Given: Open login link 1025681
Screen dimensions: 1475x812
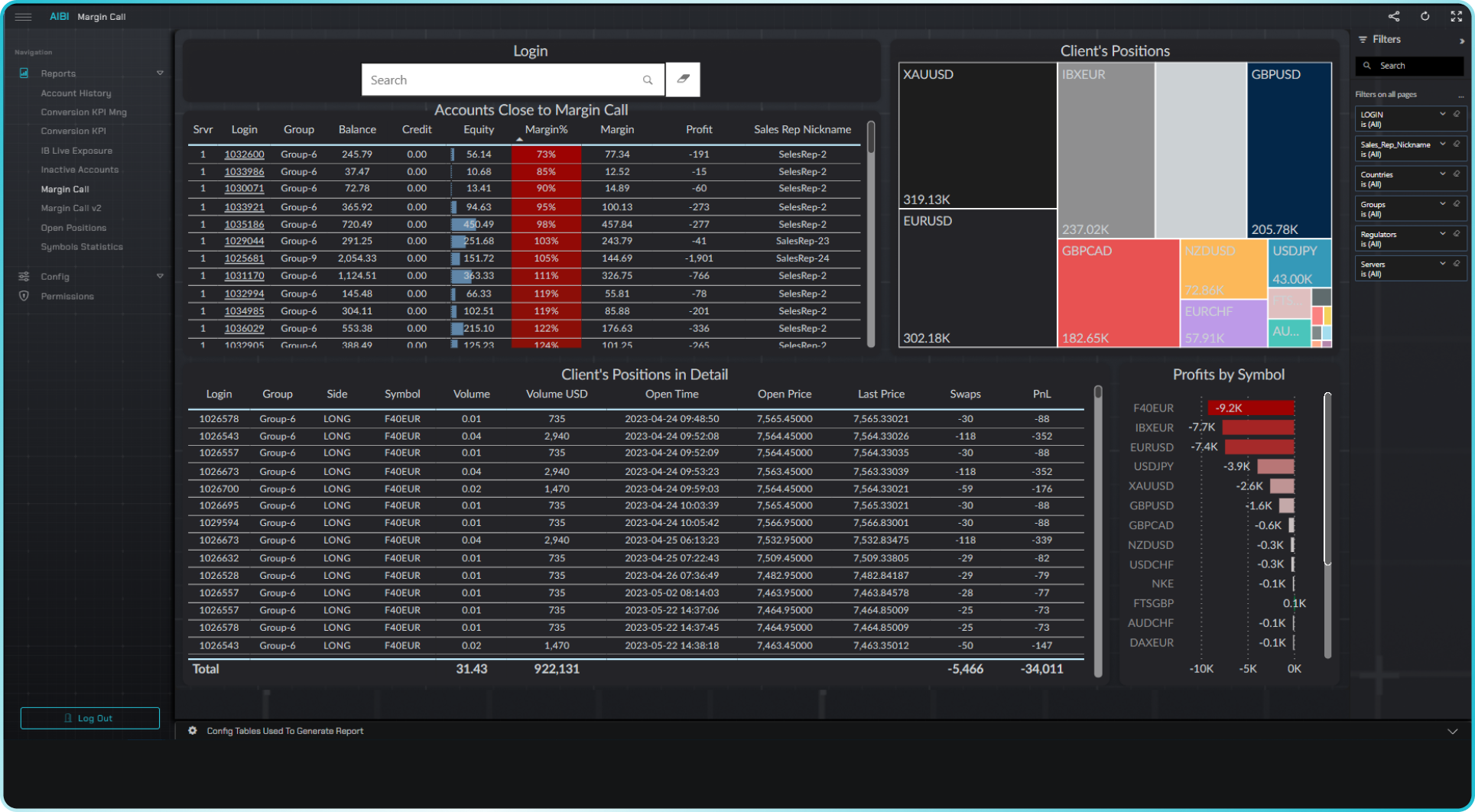Looking at the screenshot, I should click(x=244, y=258).
